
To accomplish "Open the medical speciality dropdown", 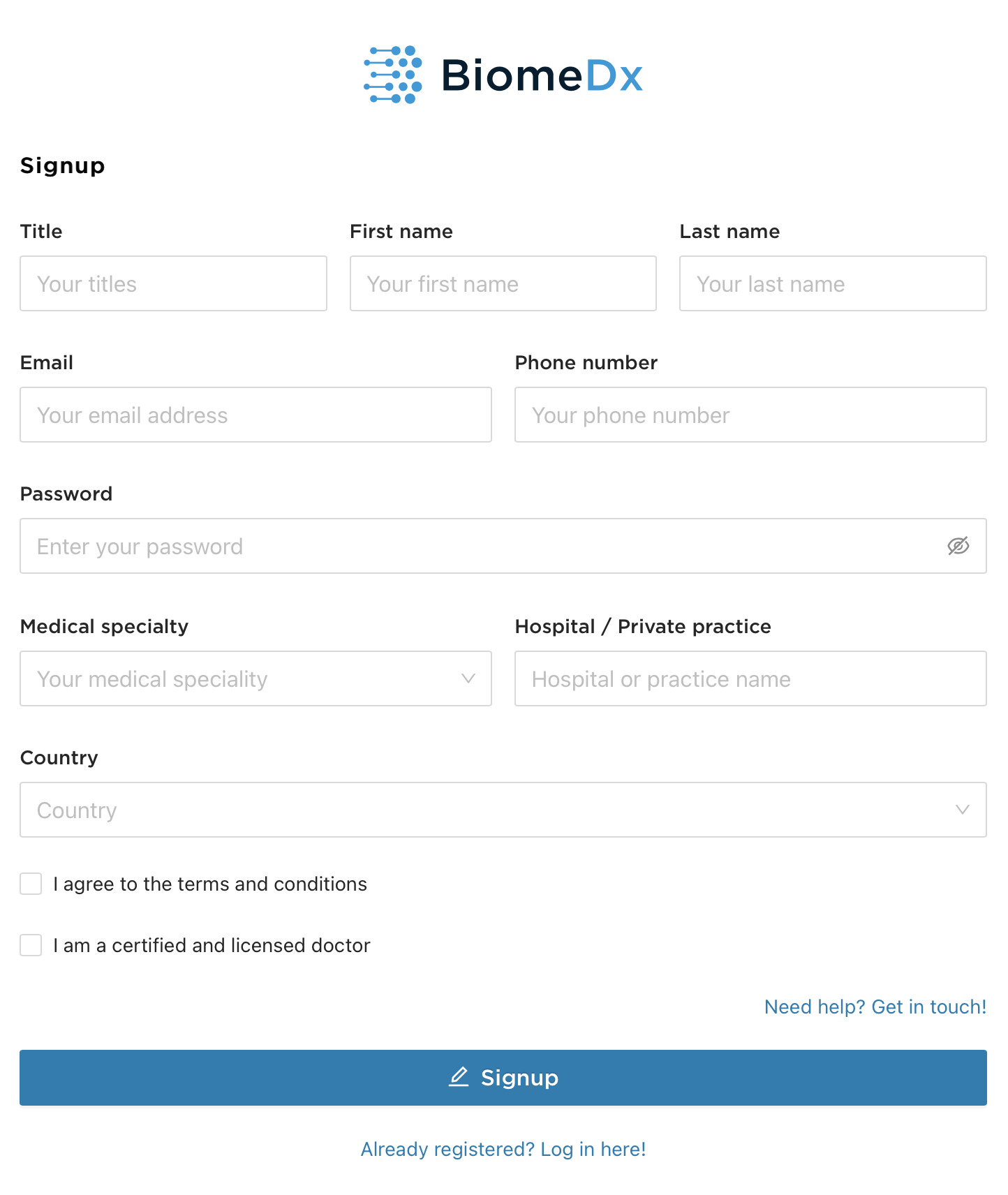I will pyautogui.click(x=255, y=678).
